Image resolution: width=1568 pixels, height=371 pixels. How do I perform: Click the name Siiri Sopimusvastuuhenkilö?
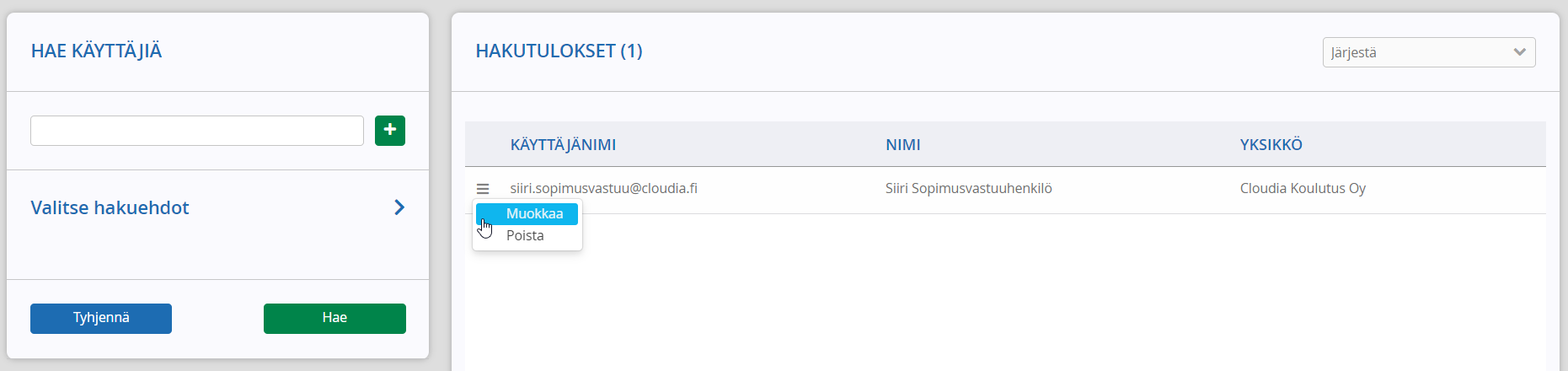point(968,189)
